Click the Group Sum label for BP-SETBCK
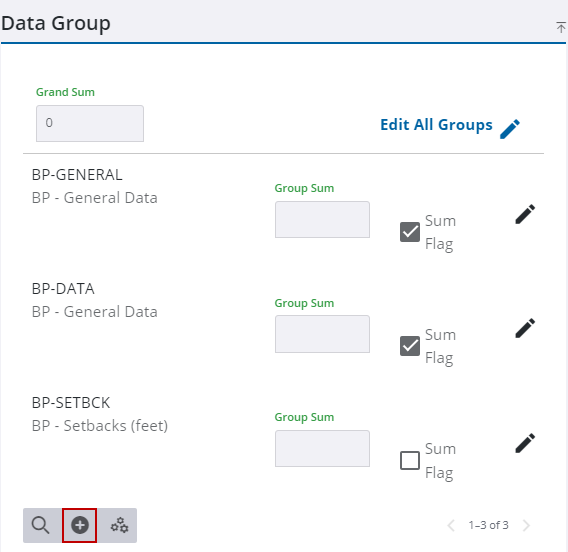The image size is (568, 552). 304,417
